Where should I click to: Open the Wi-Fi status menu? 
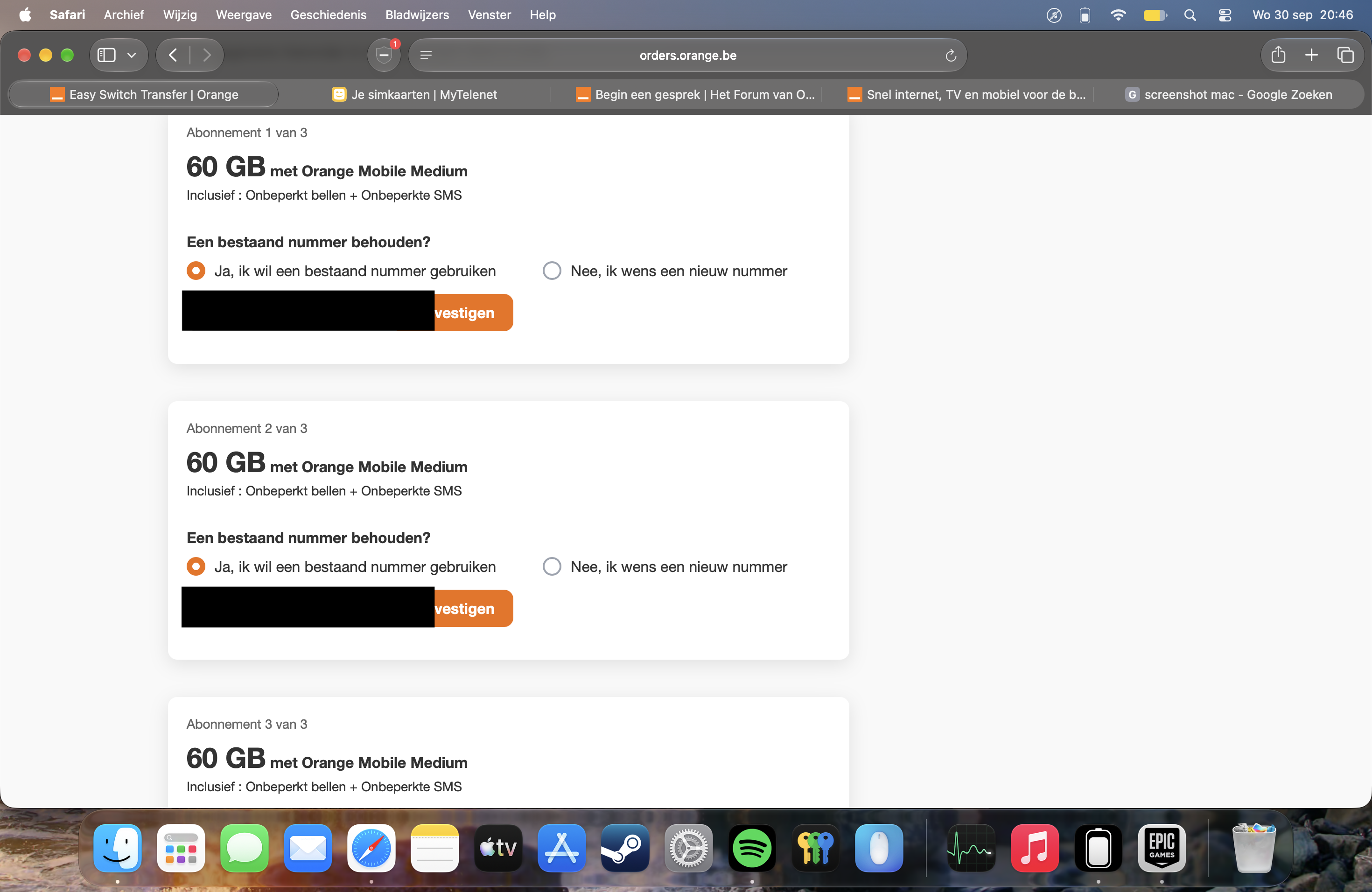coord(1118,15)
